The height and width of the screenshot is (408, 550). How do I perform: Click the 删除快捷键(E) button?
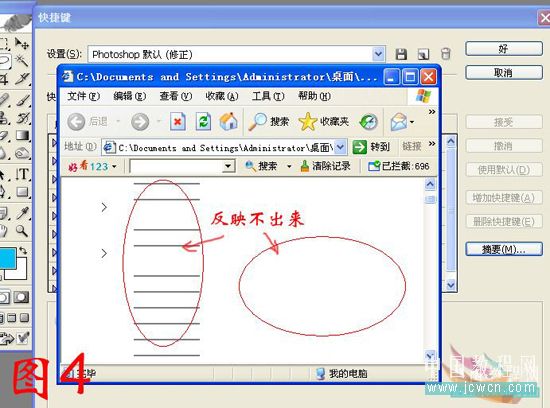504,221
